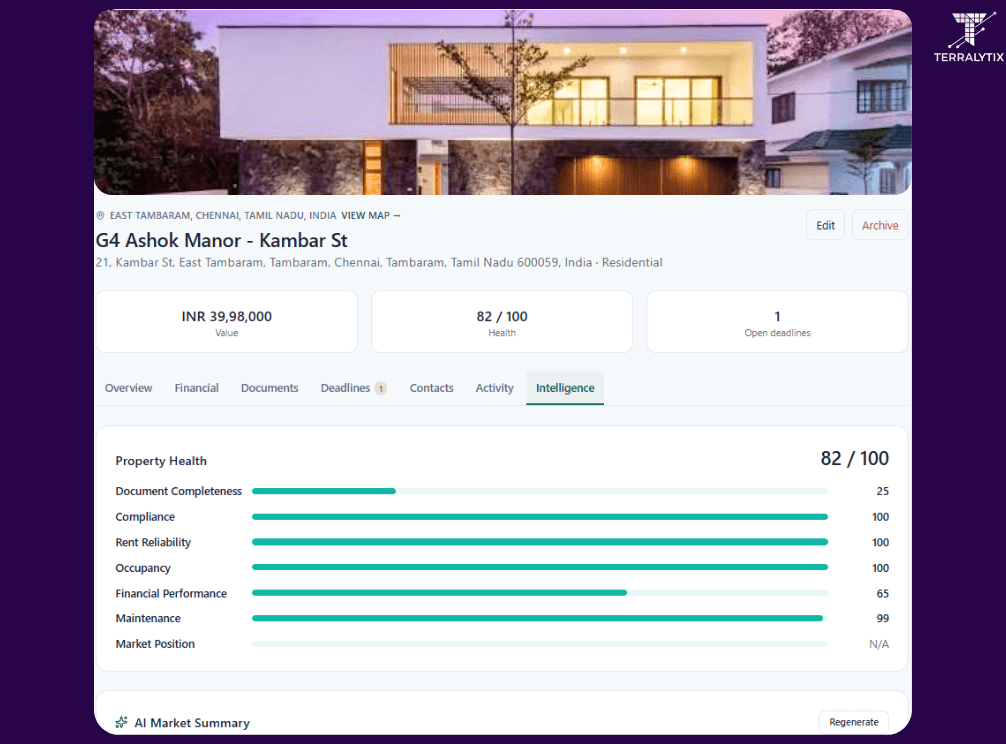Click the Property Health heading
This screenshot has height=744, width=1006.
pos(161,461)
